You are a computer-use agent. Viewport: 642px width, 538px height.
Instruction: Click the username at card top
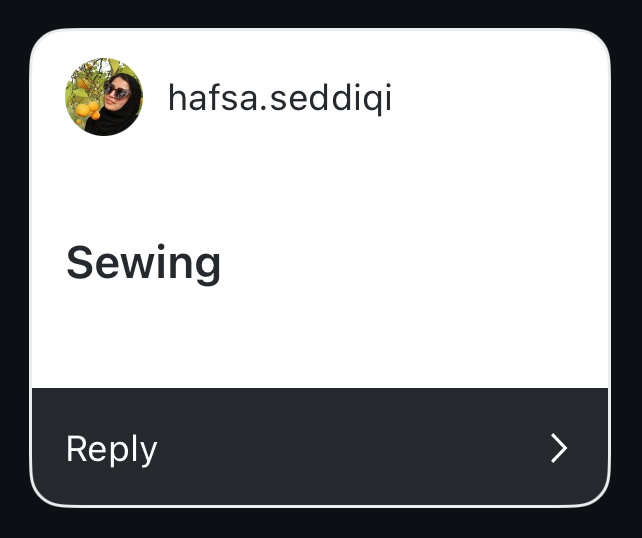point(280,98)
